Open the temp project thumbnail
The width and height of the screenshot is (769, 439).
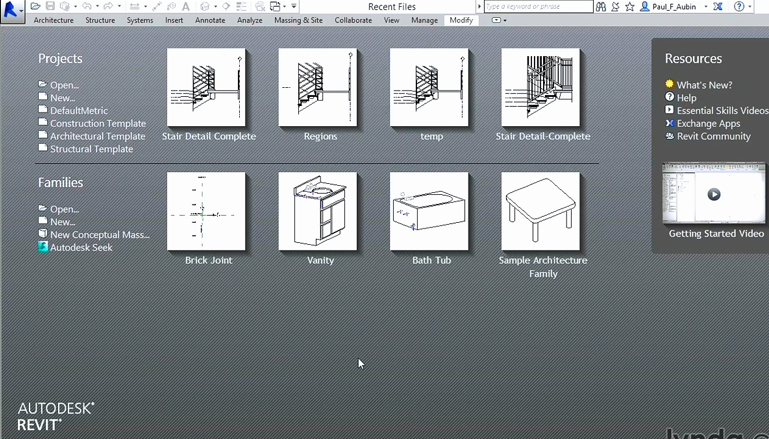tap(429, 87)
